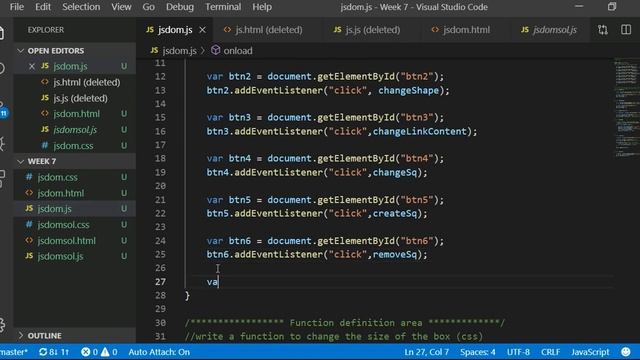Select jsdomsol.js in Open Editors list

(x=75, y=129)
